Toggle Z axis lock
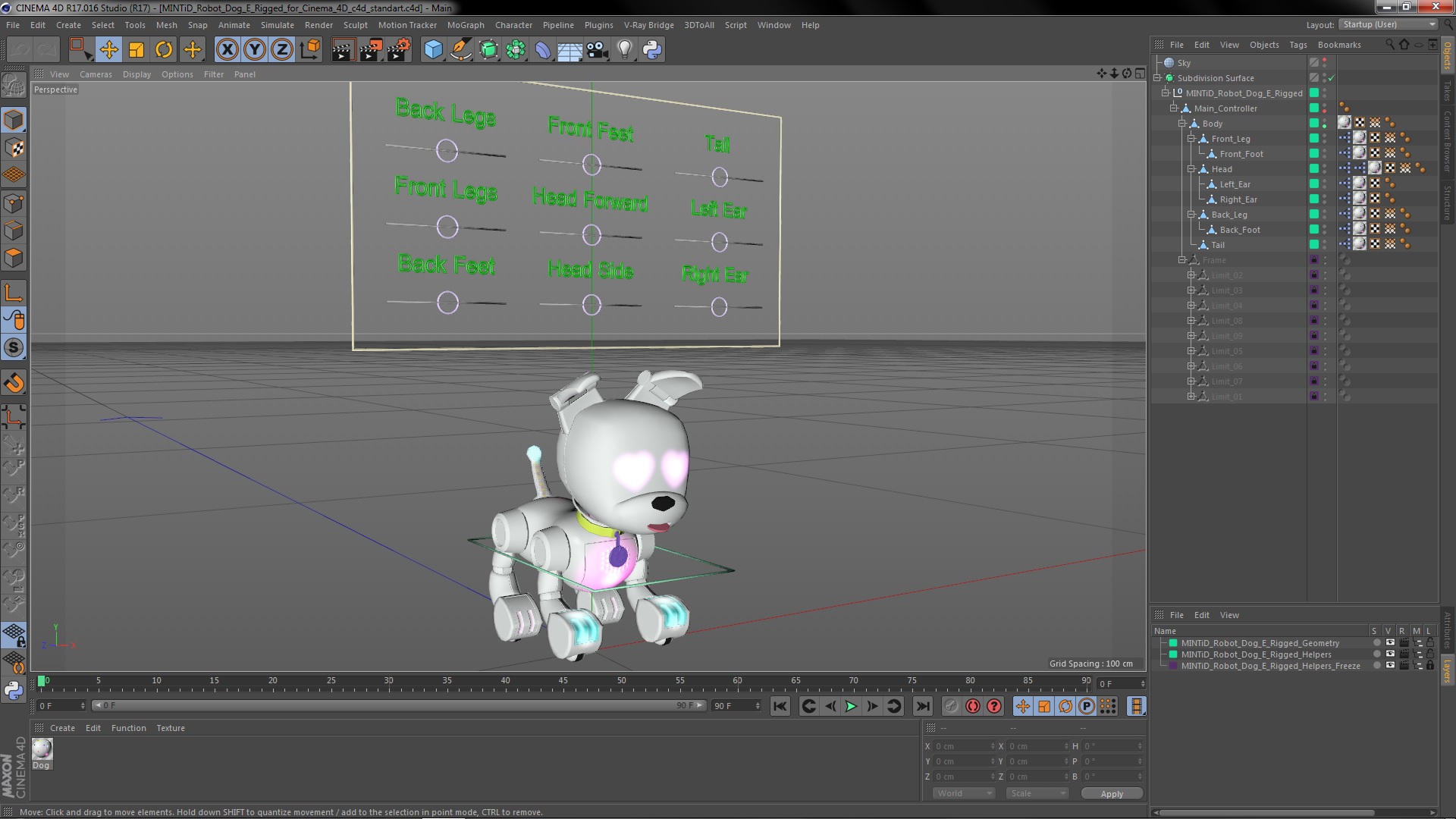The width and height of the screenshot is (1456, 819). coord(282,50)
